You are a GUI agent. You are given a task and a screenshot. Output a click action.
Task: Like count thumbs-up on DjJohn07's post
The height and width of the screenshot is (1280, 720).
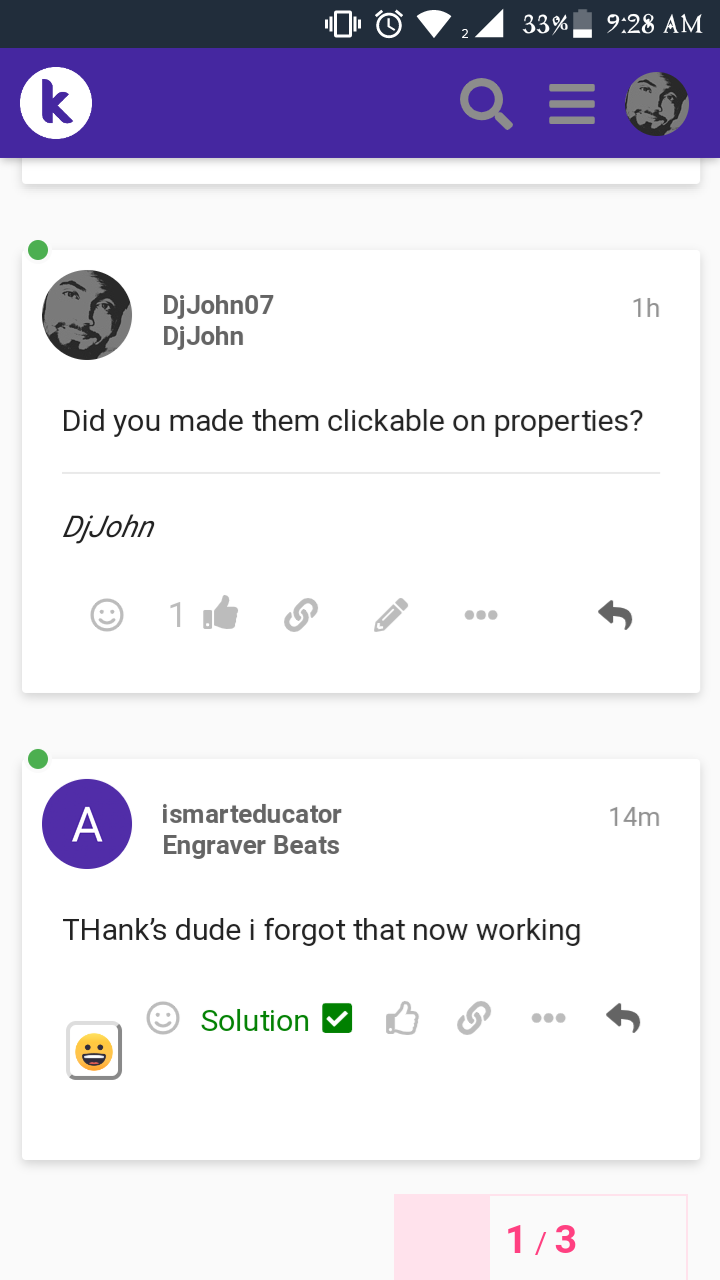click(x=220, y=614)
